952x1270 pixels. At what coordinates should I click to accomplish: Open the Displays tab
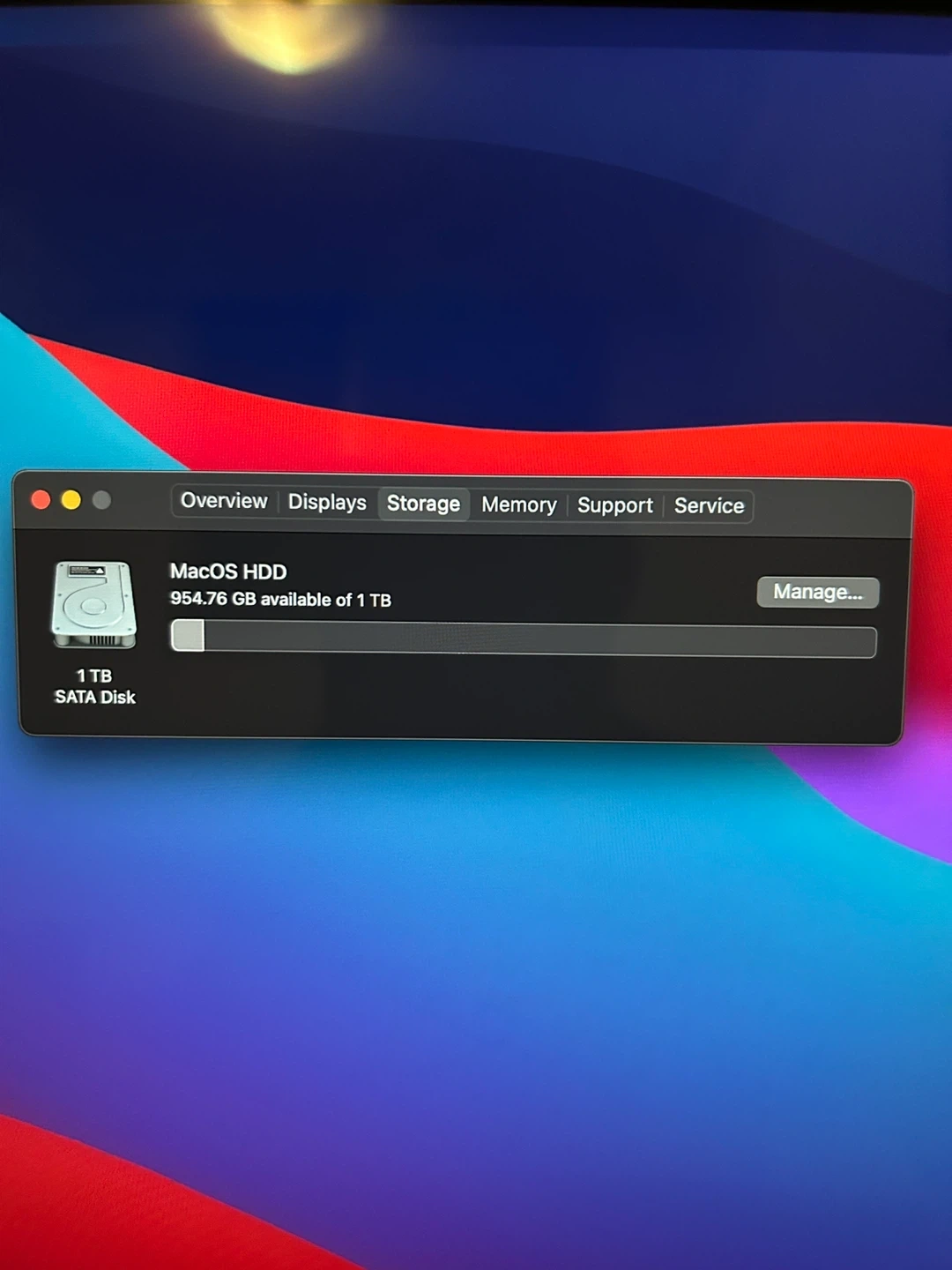click(327, 503)
